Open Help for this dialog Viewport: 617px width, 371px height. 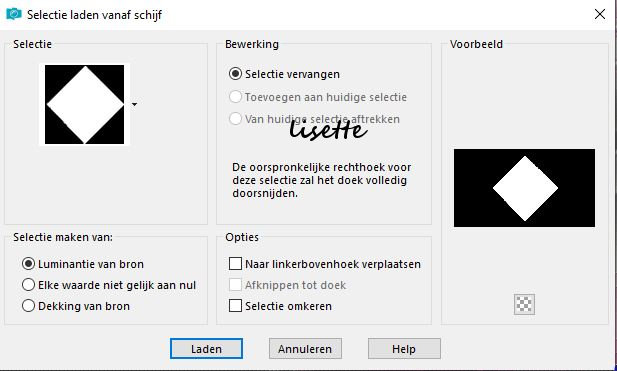click(404, 349)
